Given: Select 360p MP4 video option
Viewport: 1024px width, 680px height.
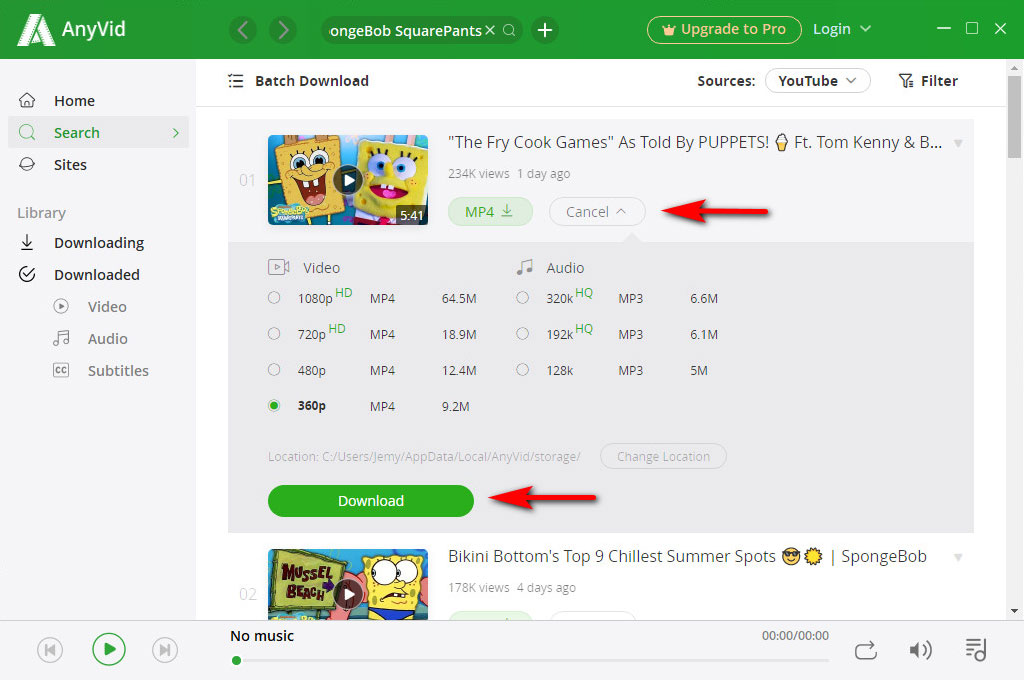Looking at the screenshot, I should coord(274,406).
